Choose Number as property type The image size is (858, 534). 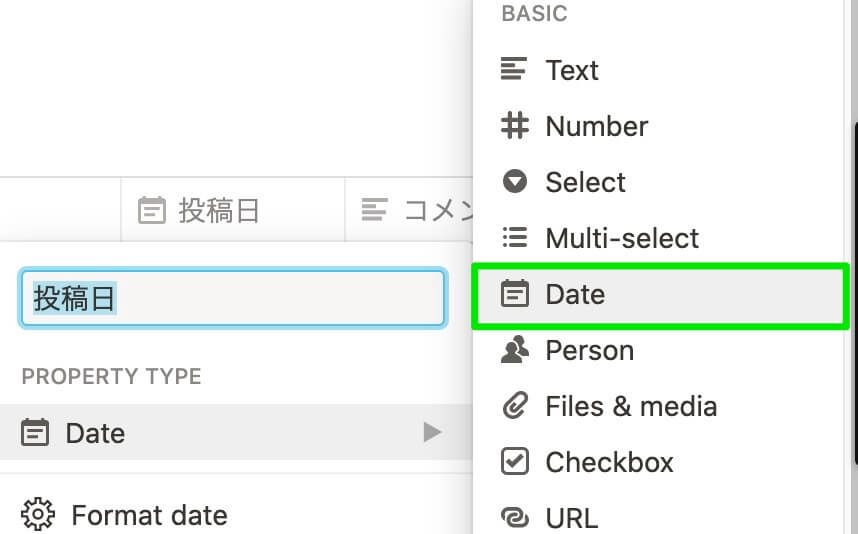[x=658, y=126]
